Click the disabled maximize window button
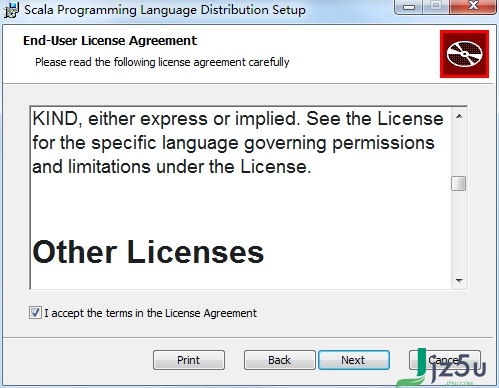The width and height of the screenshot is (499, 388). [x=436, y=6]
